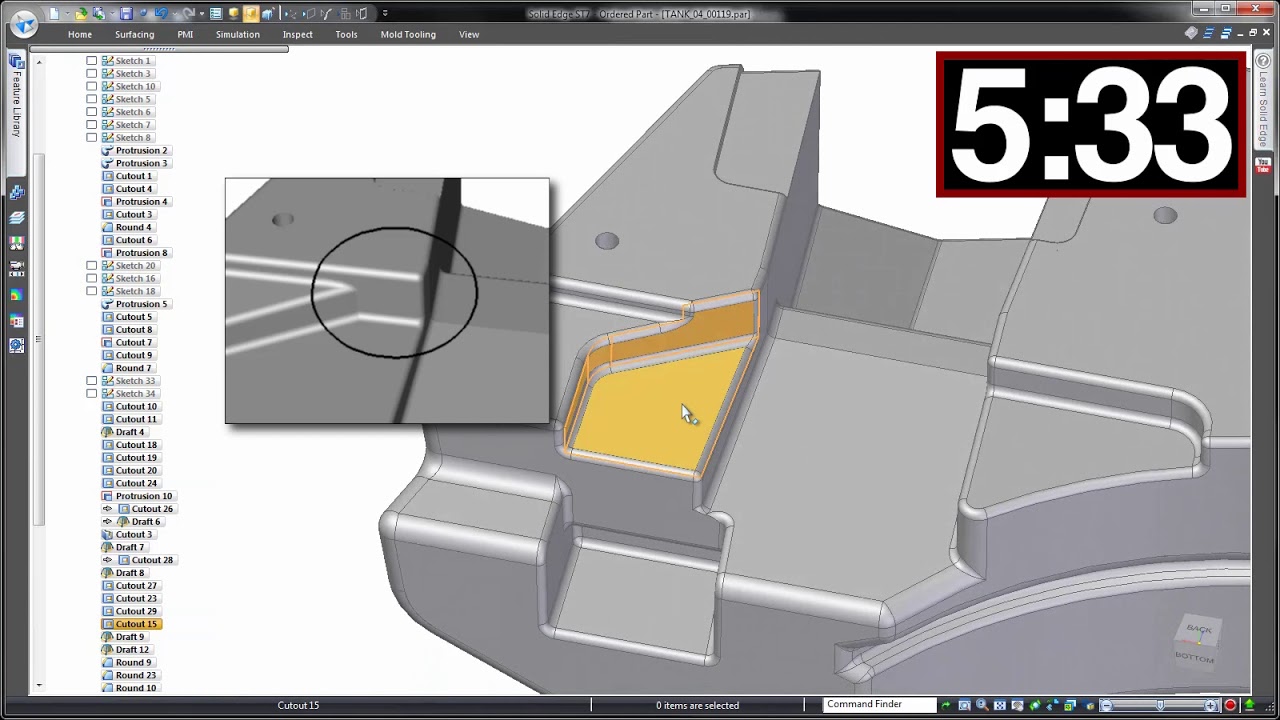This screenshot has width=1280, height=720.
Task: Click the list-style icon in quick access toolbar
Action: point(216,14)
